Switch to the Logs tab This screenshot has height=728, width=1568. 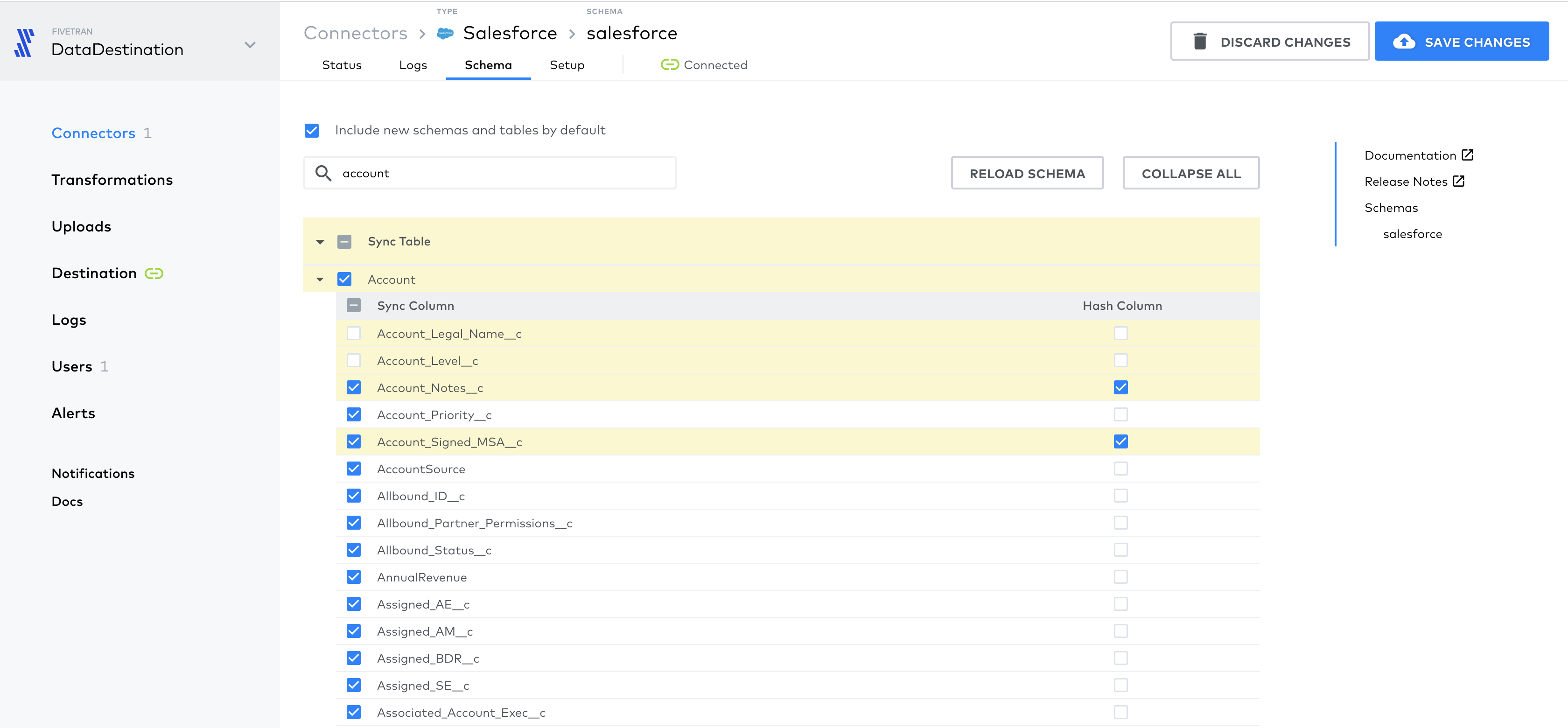pos(413,64)
